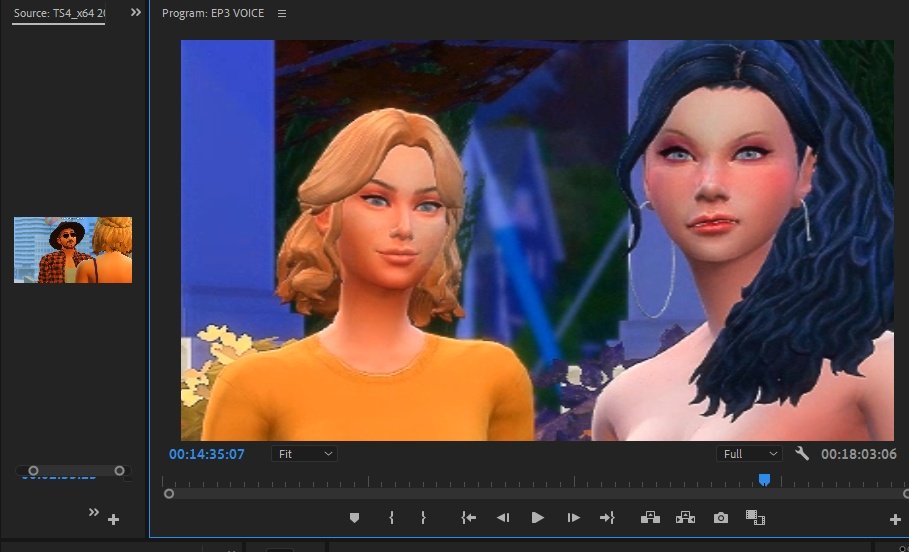Click the Lift button
The width and height of the screenshot is (909, 552).
[x=650, y=517]
